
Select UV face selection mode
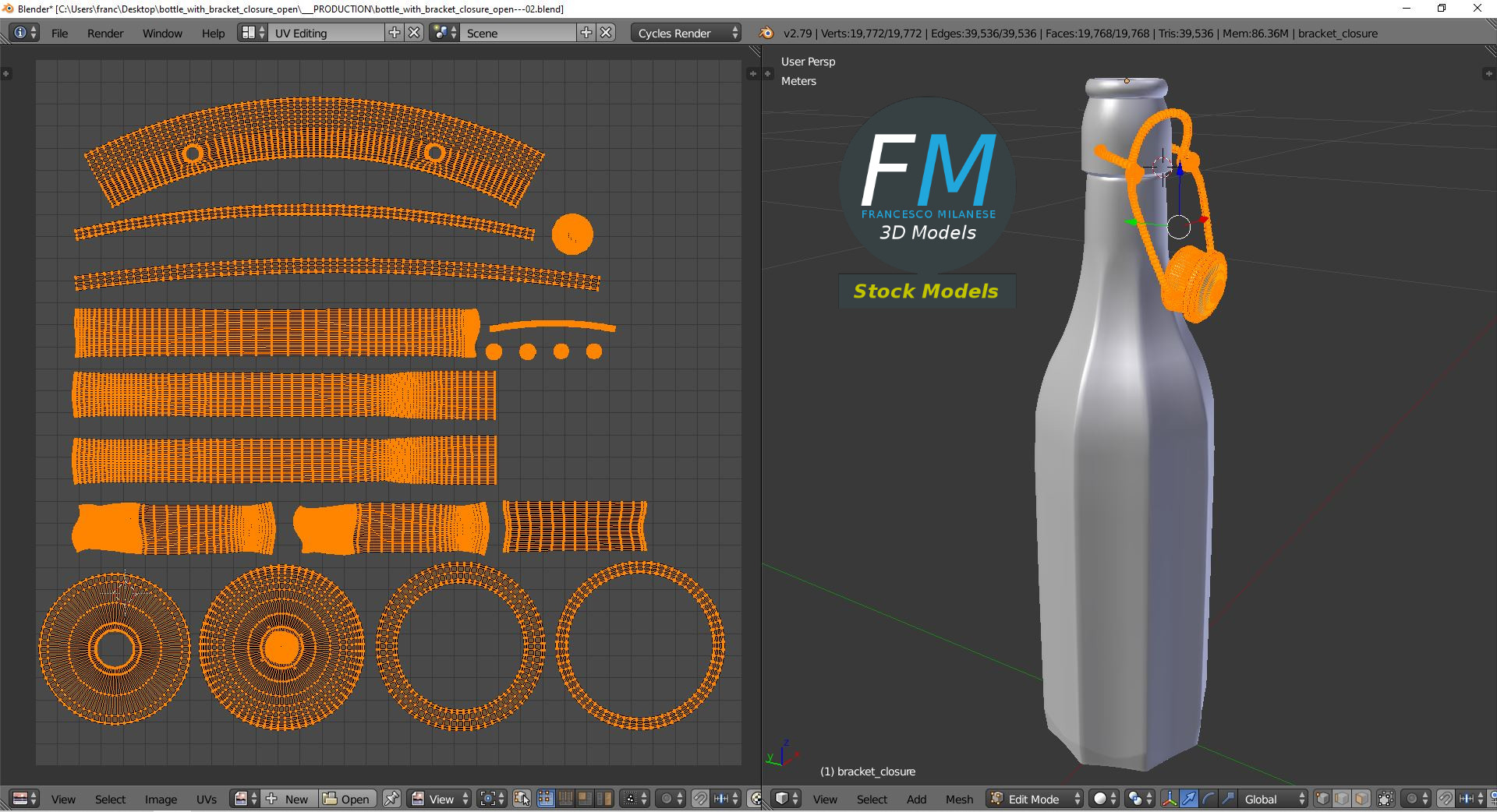[x=585, y=799]
